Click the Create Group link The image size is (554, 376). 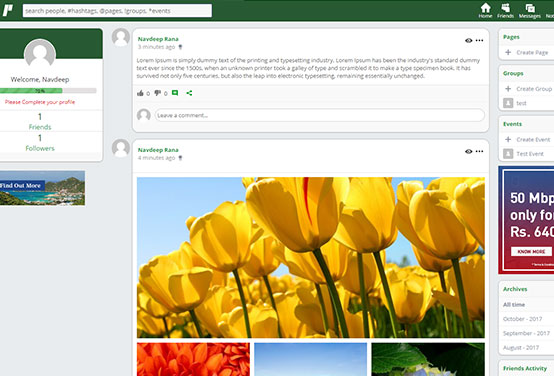534,89
